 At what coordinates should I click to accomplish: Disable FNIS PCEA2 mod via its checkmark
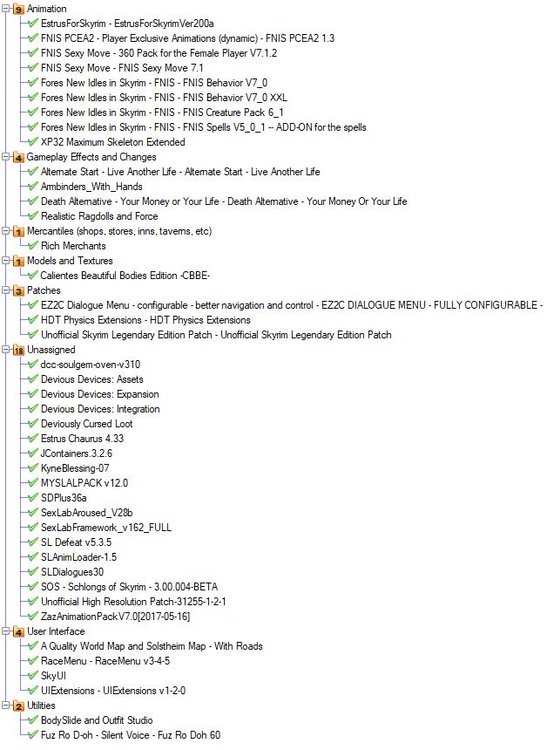point(33,38)
